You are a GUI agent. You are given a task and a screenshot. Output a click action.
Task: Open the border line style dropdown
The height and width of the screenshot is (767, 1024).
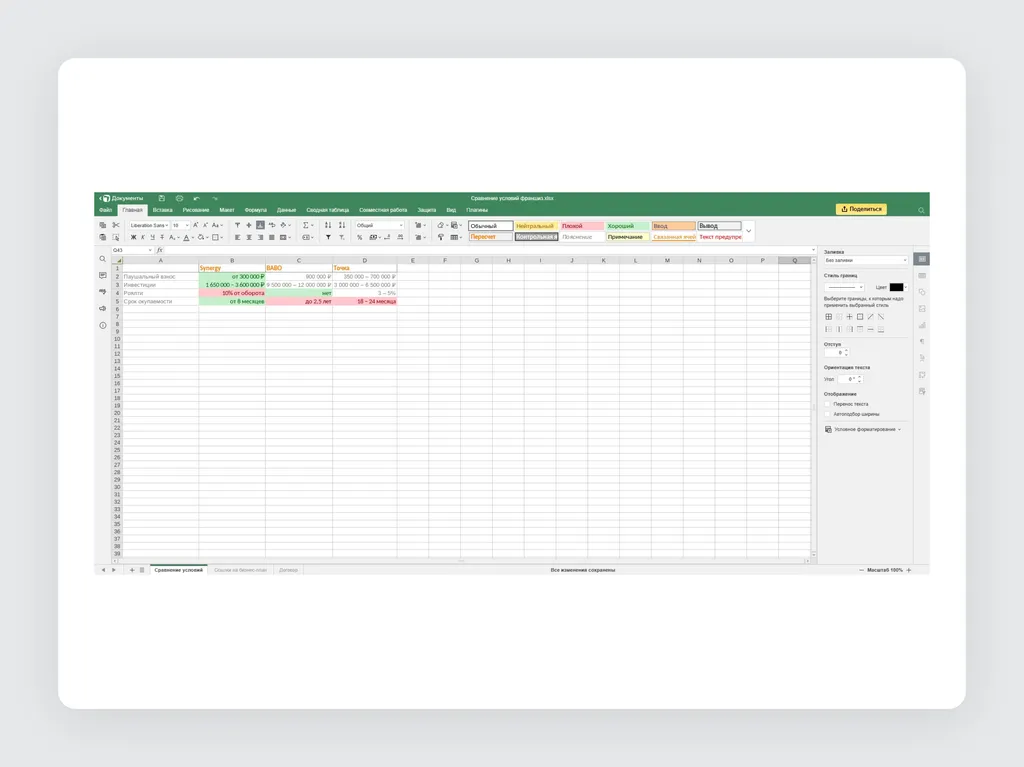click(x=844, y=287)
